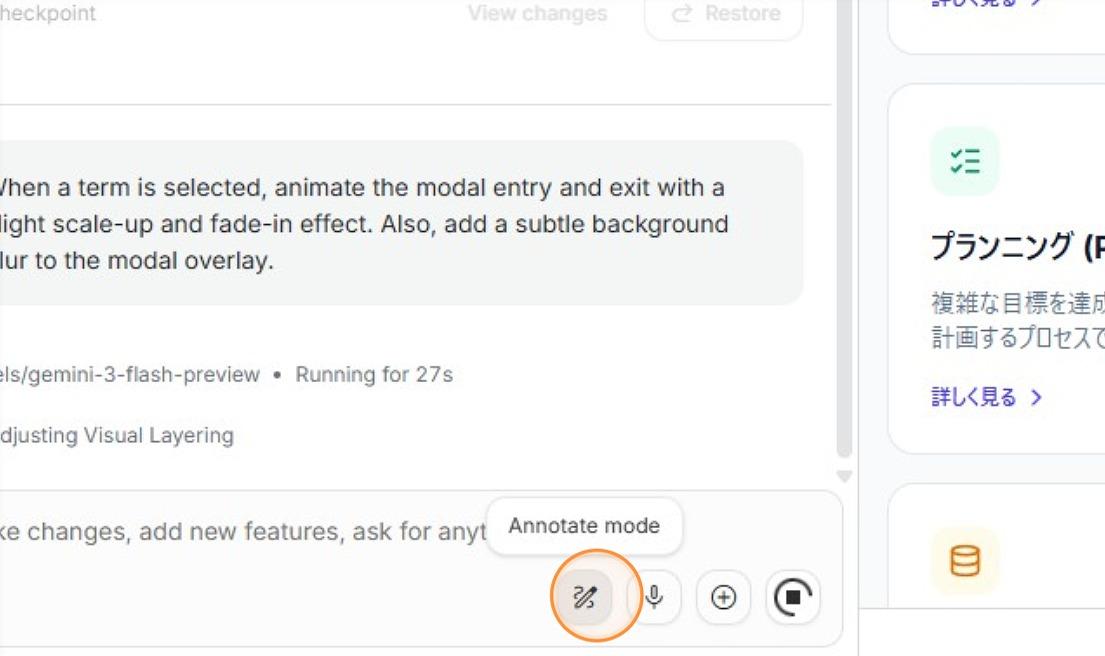1105x656 pixels.
Task: Click the chat scrollbar down arrow
Action: [844, 477]
